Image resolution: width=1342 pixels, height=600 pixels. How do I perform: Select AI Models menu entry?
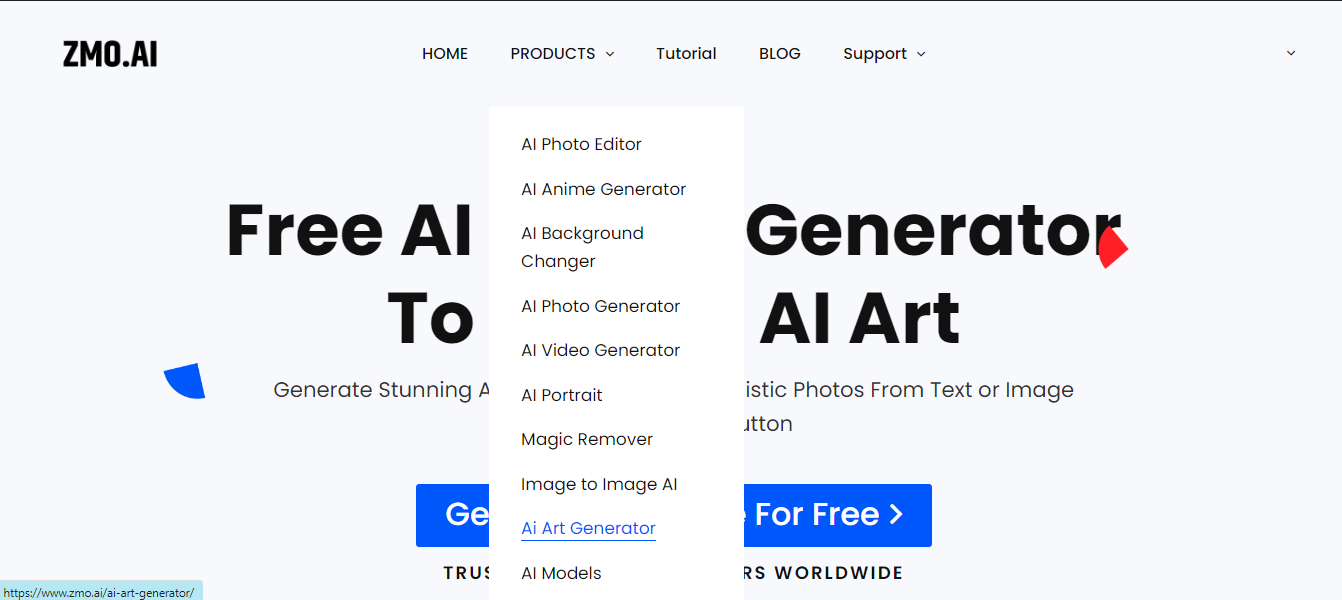point(561,573)
